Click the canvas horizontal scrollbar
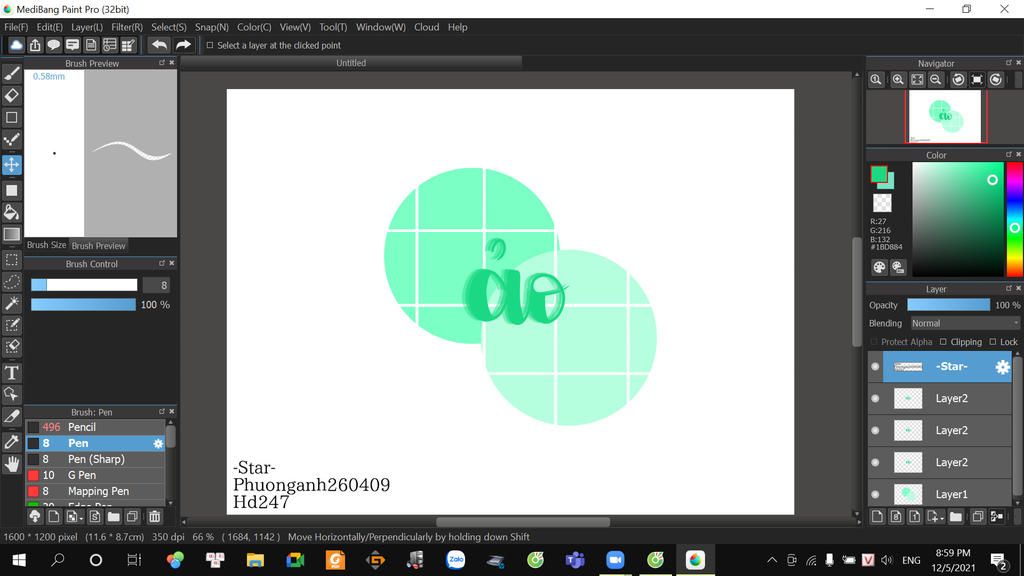This screenshot has width=1024, height=576. [x=522, y=522]
